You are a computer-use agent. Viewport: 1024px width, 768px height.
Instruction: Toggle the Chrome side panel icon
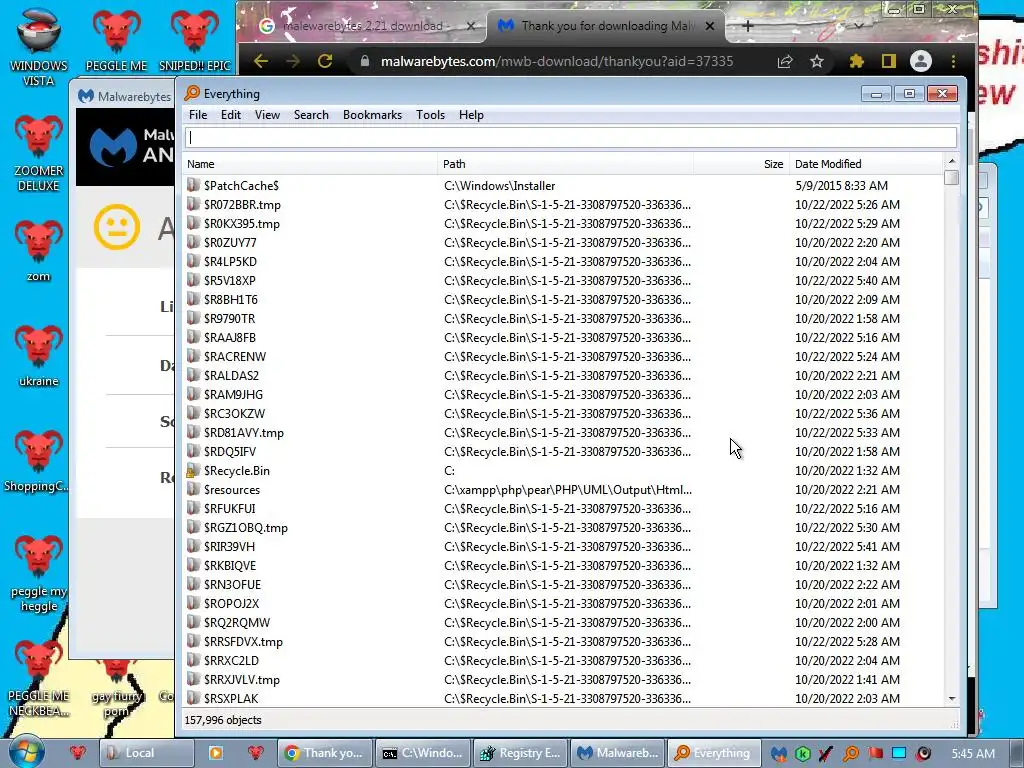coord(888,61)
